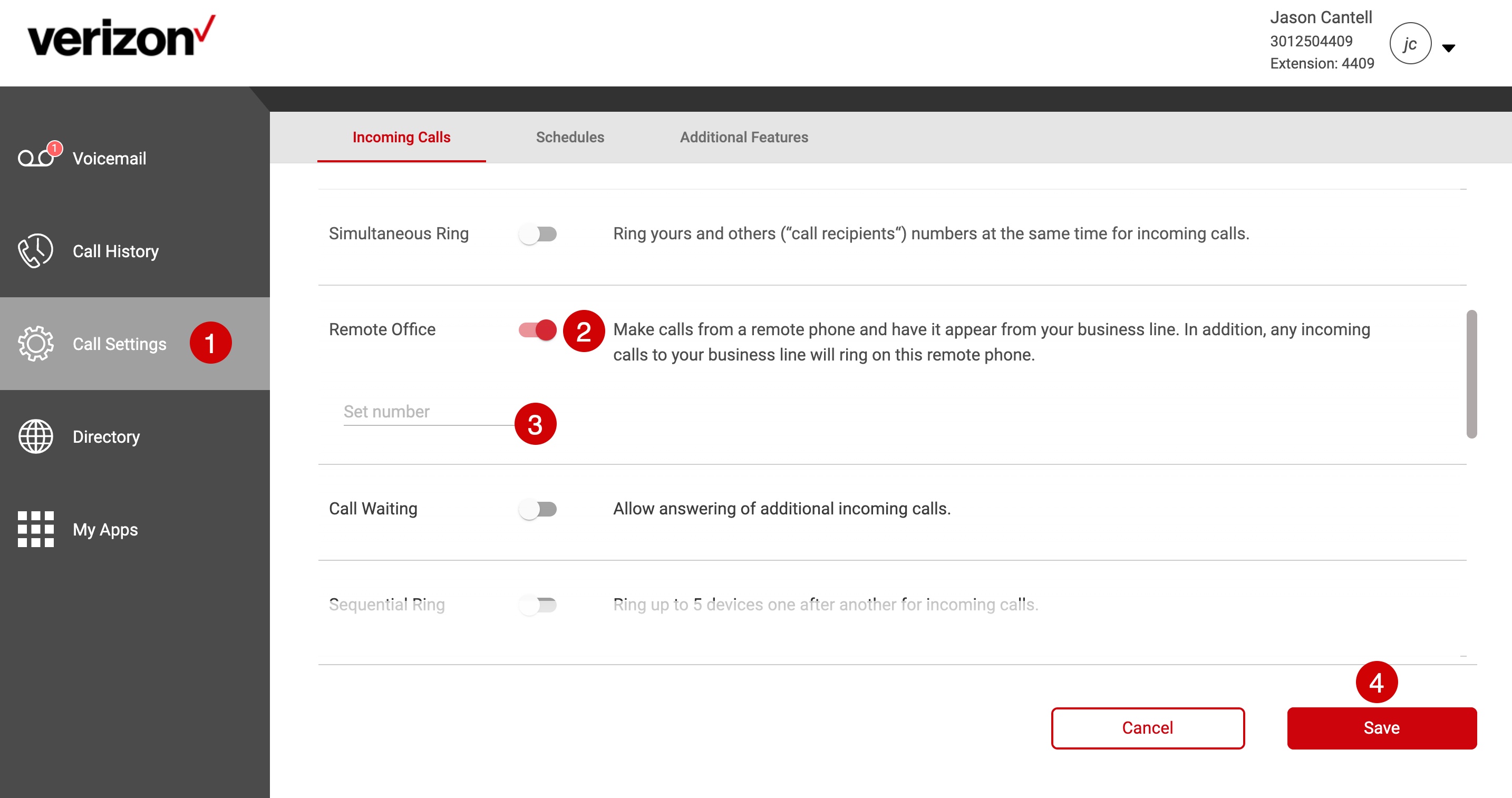This screenshot has height=798, width=1512.
Task: Open the Additional Features tab
Action: pos(744,137)
